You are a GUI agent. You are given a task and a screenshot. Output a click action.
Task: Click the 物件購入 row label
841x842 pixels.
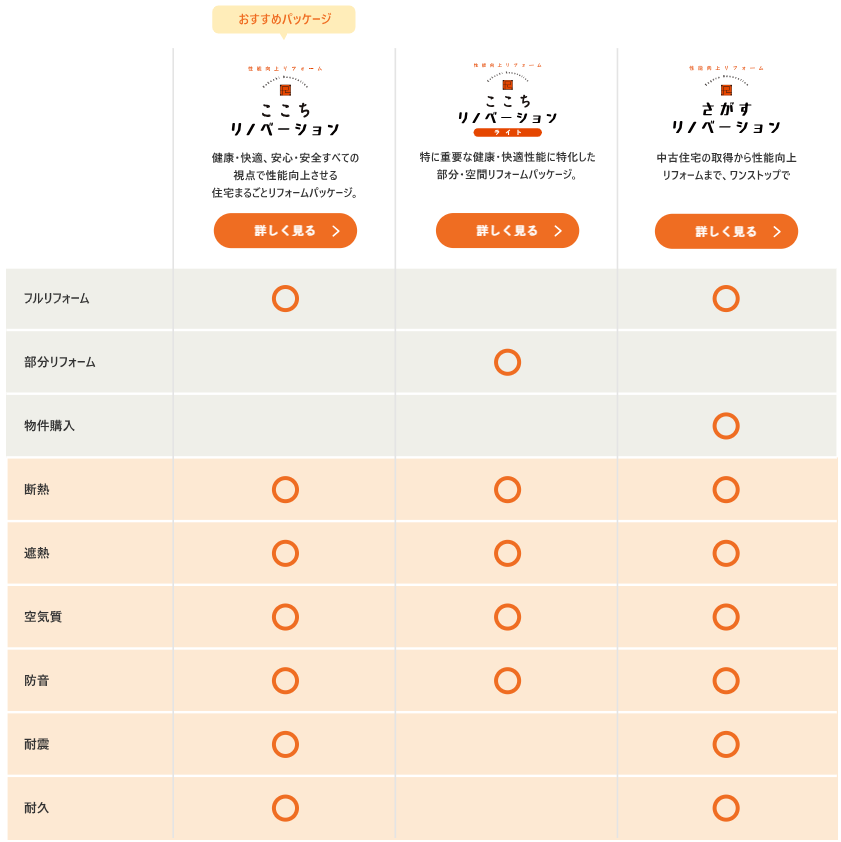tap(49, 426)
